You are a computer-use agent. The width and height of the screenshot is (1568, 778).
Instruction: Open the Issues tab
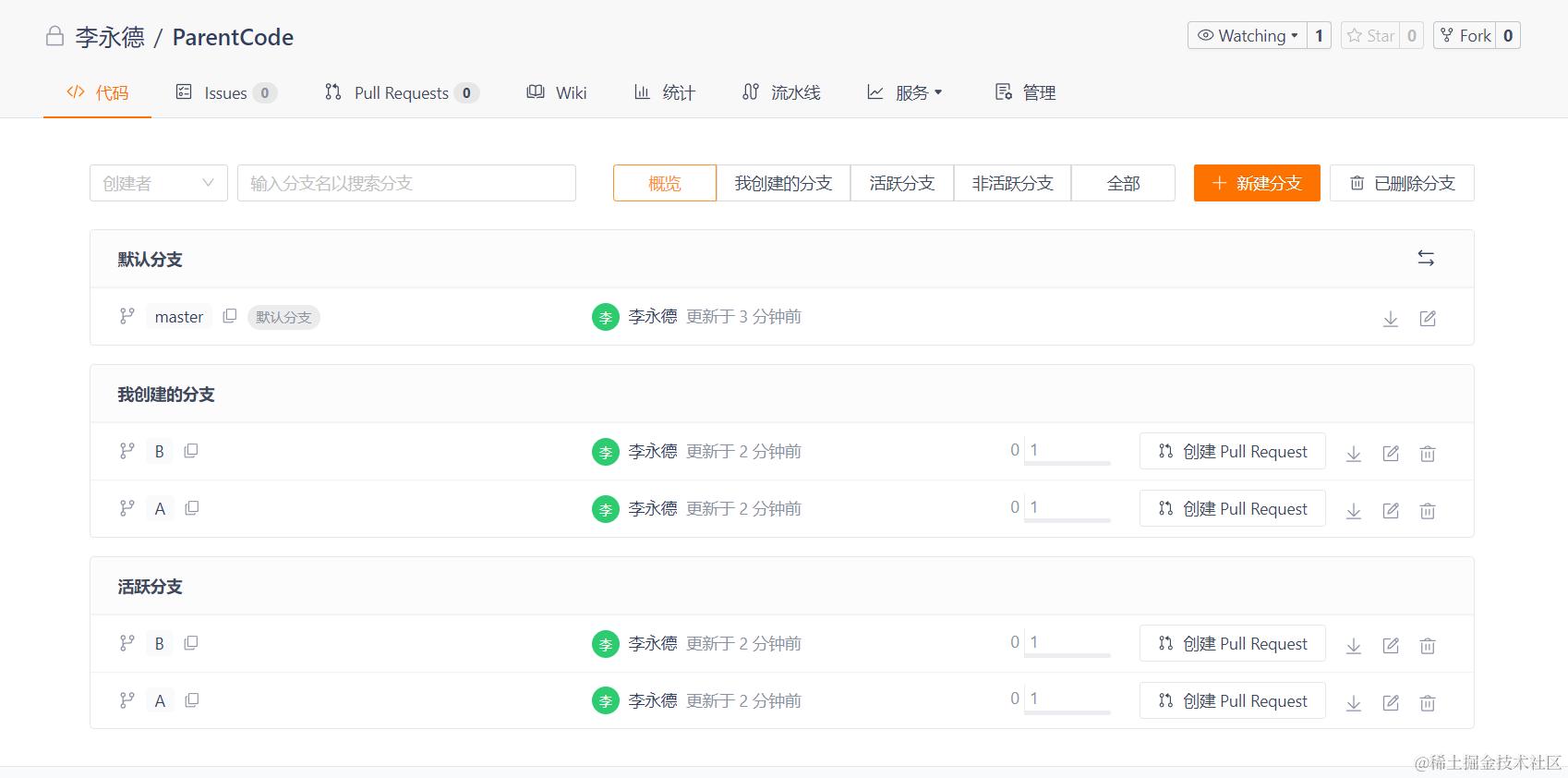[x=226, y=92]
